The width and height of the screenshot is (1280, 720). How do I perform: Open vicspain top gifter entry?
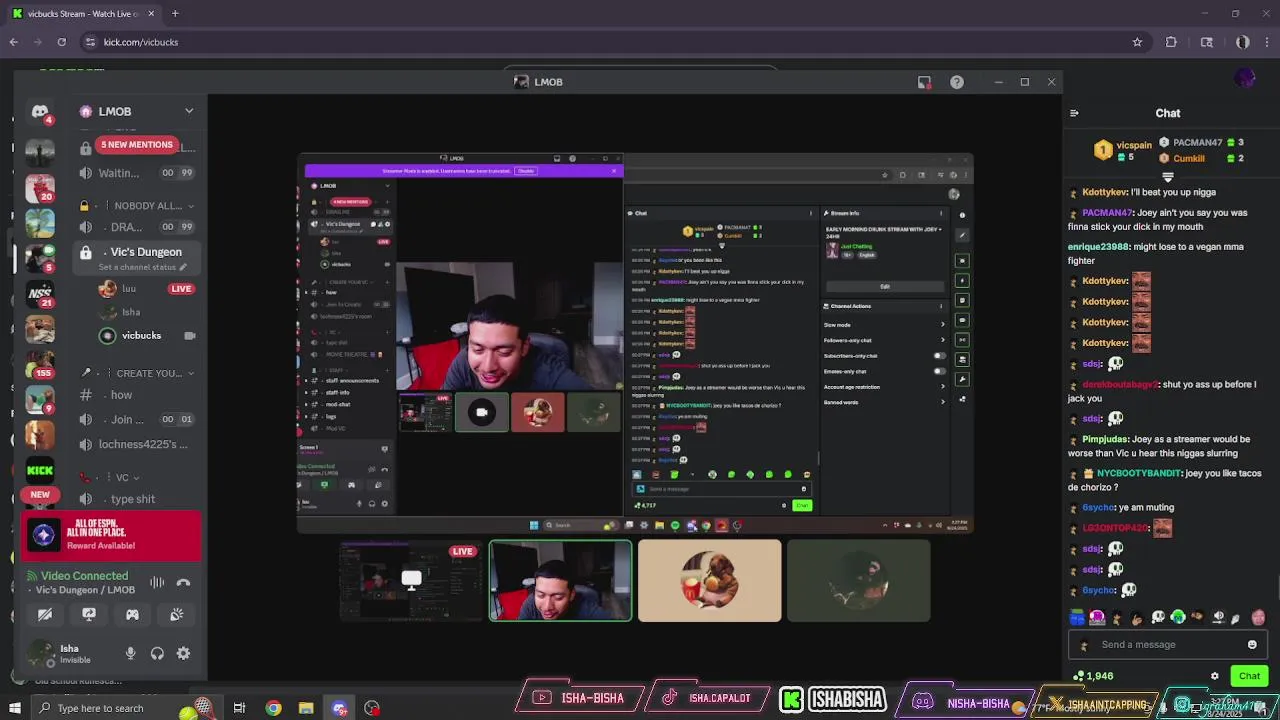1125,150
